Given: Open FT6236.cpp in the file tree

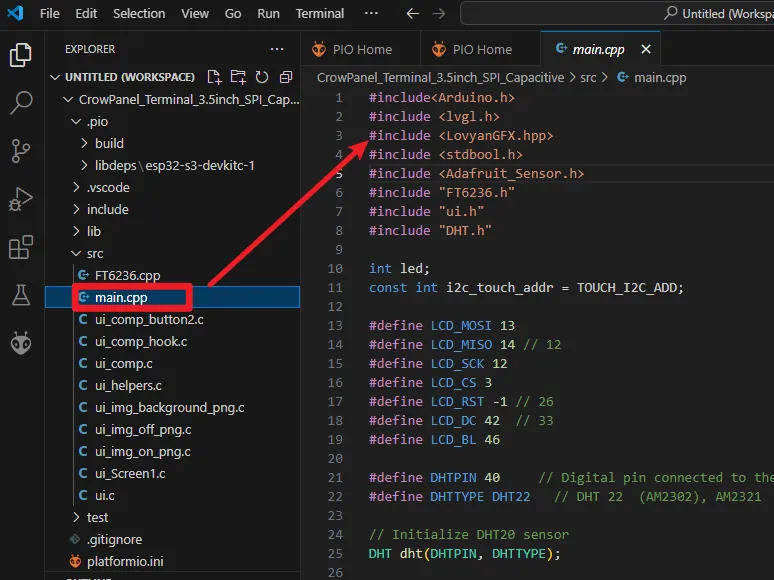Looking at the screenshot, I should click(x=127, y=275).
